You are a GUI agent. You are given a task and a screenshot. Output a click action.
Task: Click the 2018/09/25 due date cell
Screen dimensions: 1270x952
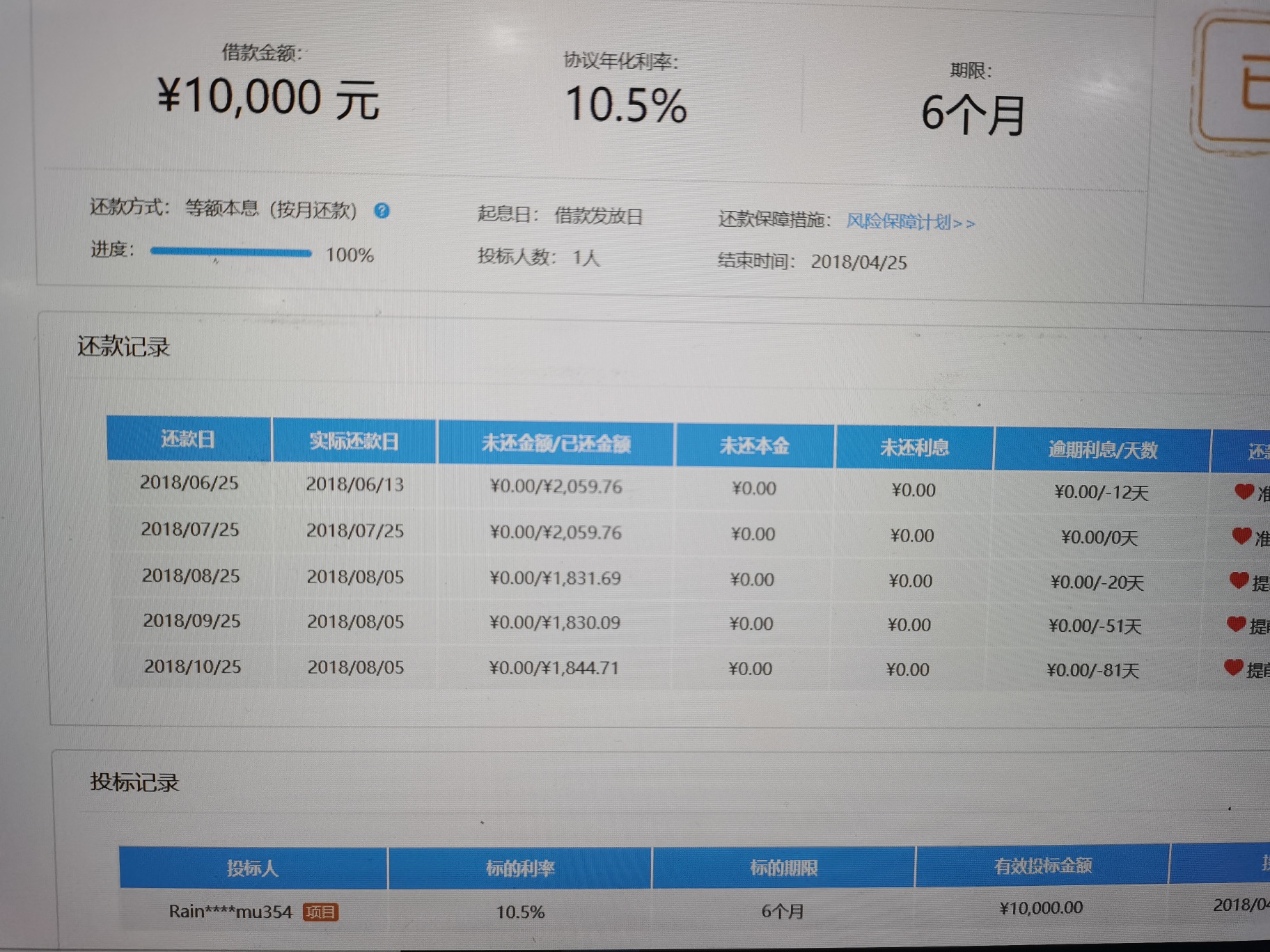(191, 620)
